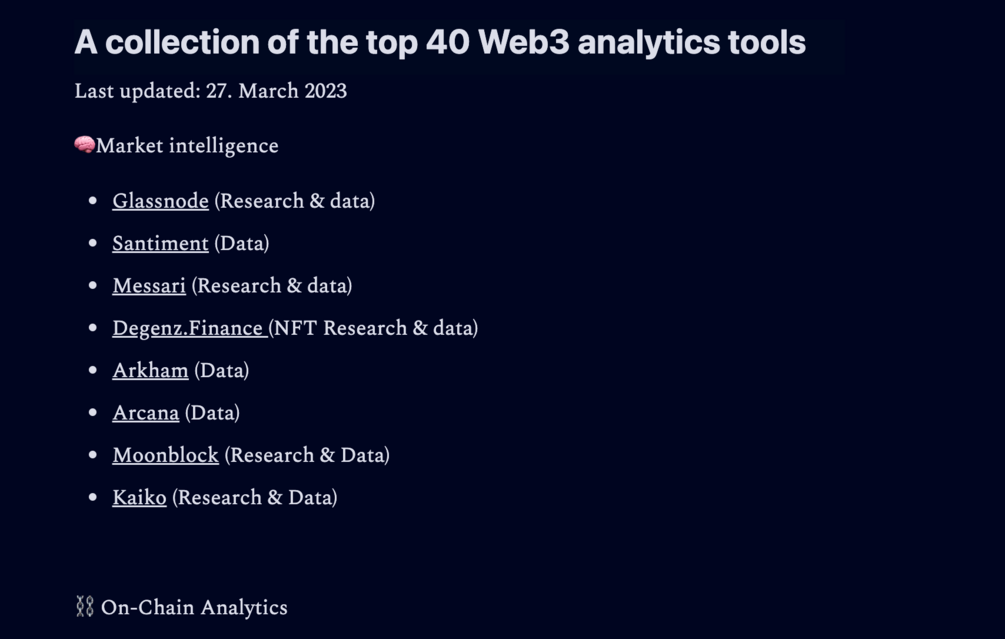This screenshot has height=639, width=1005.
Task: Click the 'Market intelligence' section heading
Action: click(x=187, y=146)
